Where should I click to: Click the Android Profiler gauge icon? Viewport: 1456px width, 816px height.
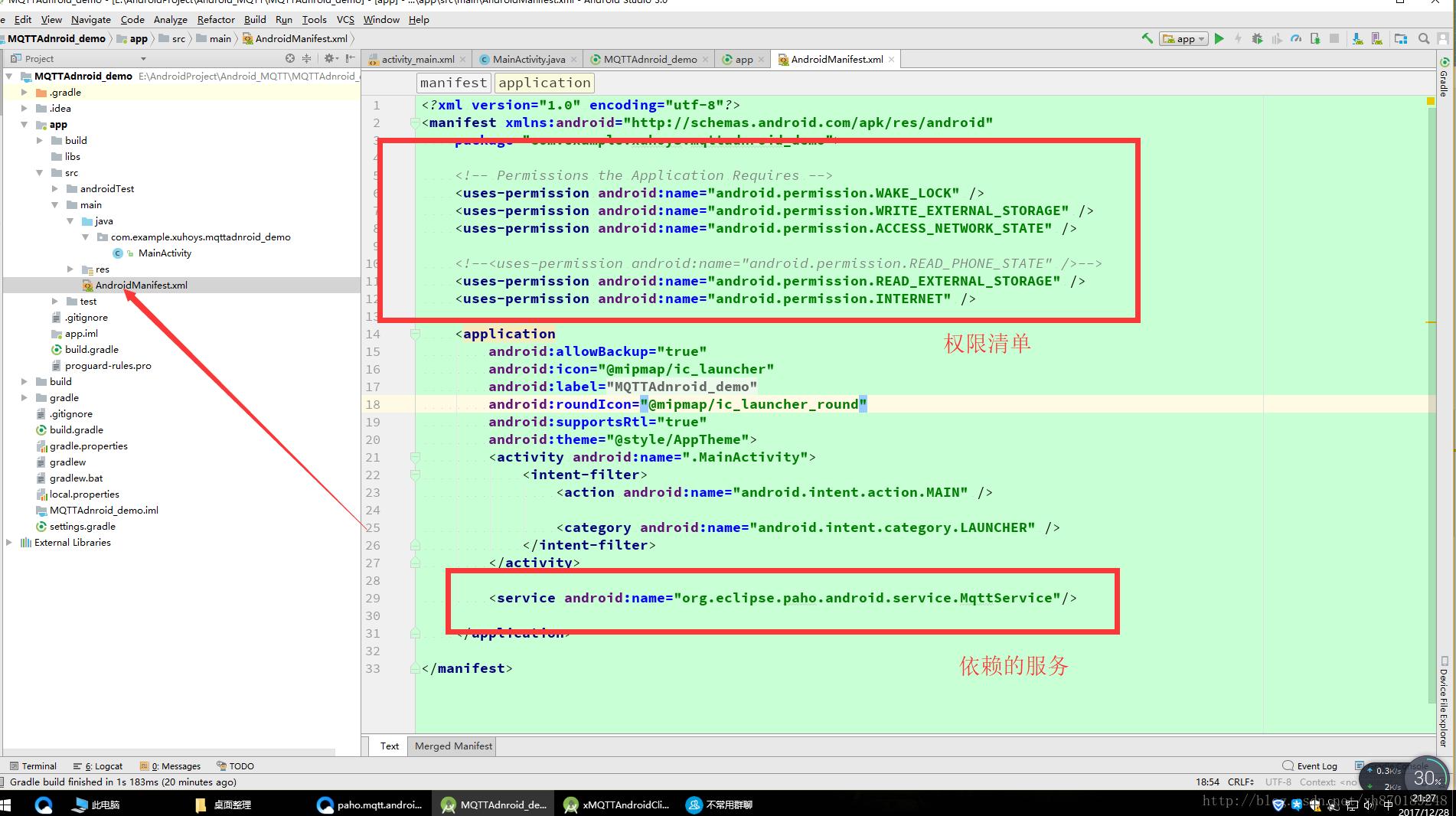[x=1296, y=38]
